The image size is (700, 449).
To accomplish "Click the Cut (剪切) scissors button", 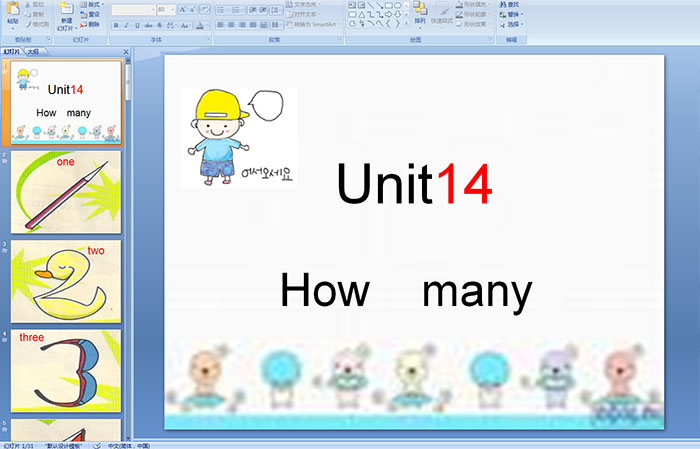I will pyautogui.click(x=35, y=4).
